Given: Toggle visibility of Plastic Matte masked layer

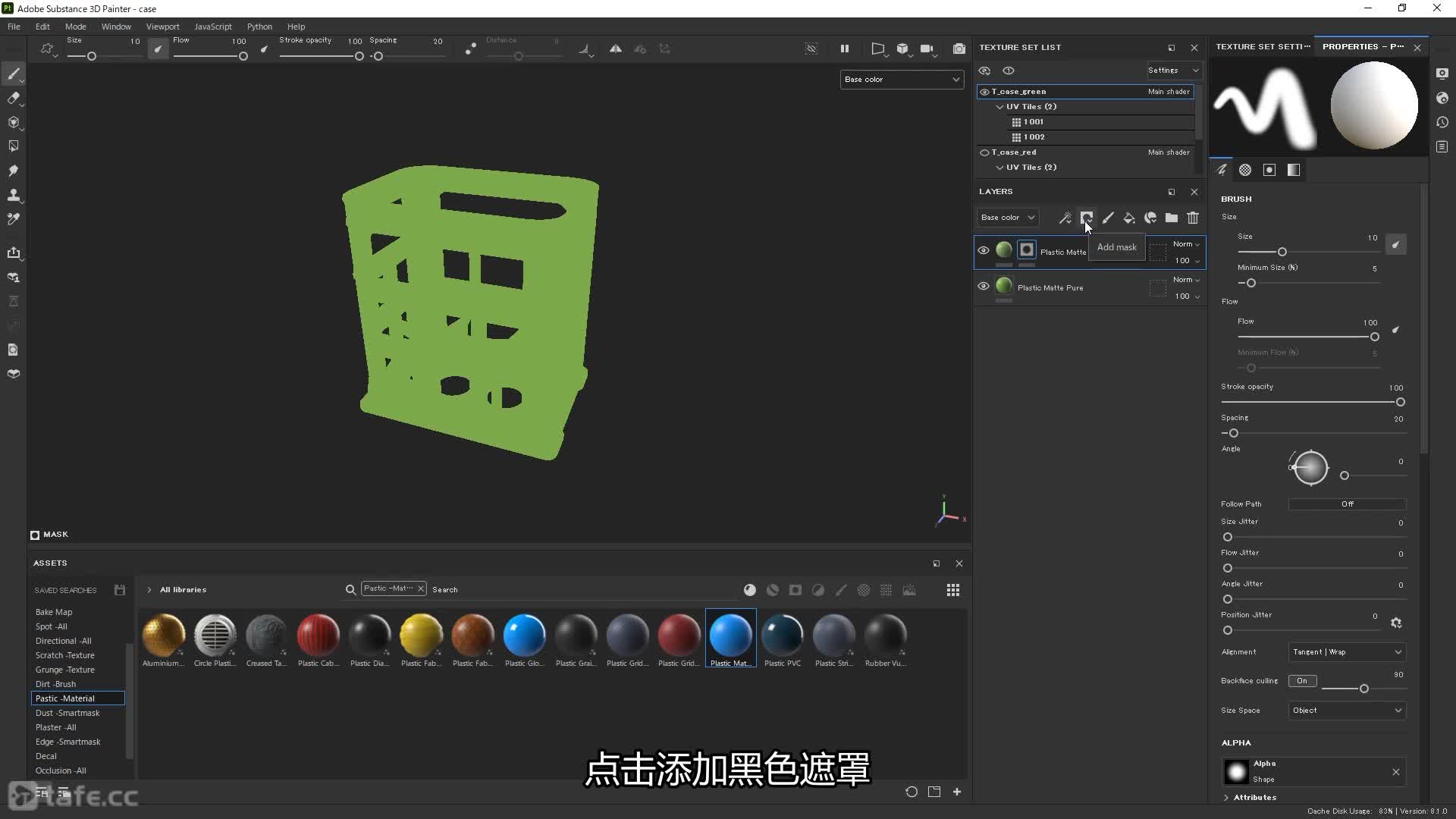Looking at the screenshot, I should tap(984, 250).
